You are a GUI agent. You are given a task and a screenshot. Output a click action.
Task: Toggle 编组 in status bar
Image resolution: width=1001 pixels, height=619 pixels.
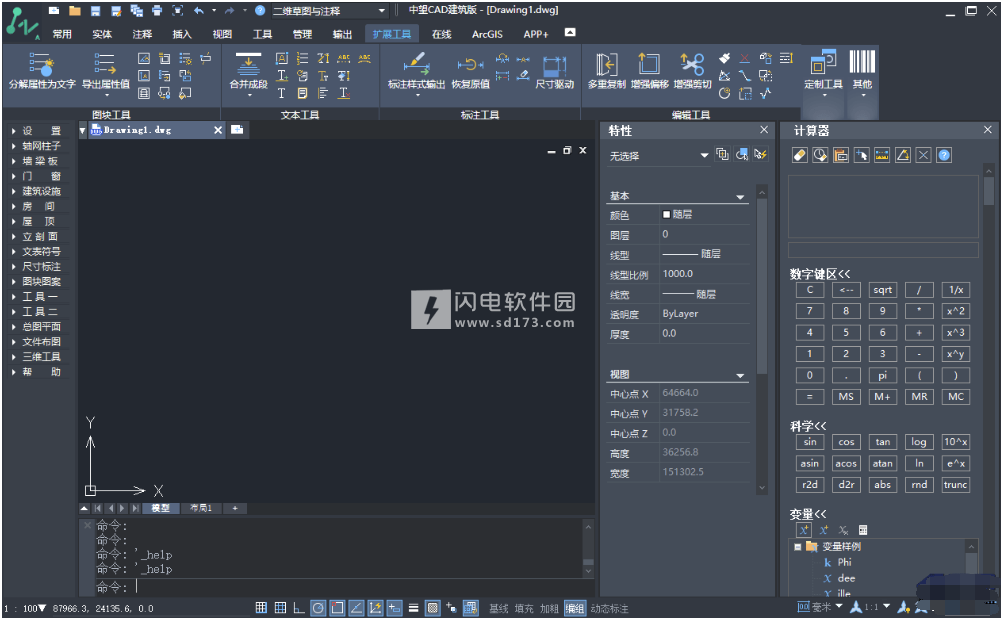point(575,609)
